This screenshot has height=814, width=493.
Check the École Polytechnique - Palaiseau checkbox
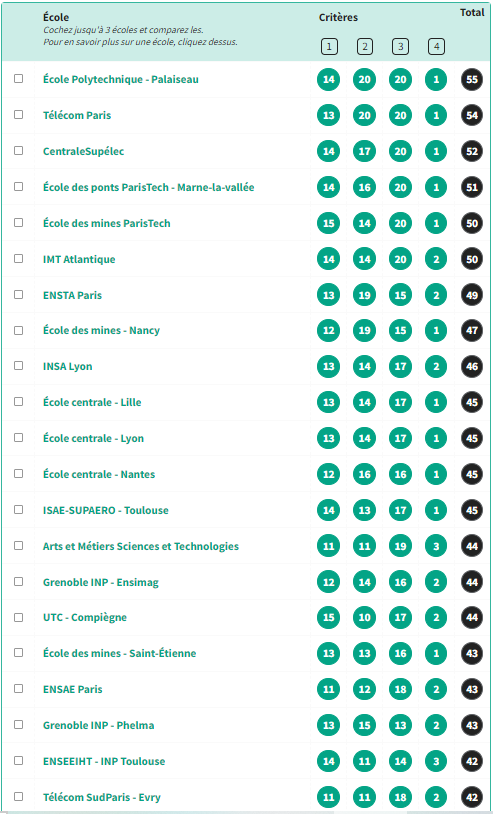click(19, 78)
